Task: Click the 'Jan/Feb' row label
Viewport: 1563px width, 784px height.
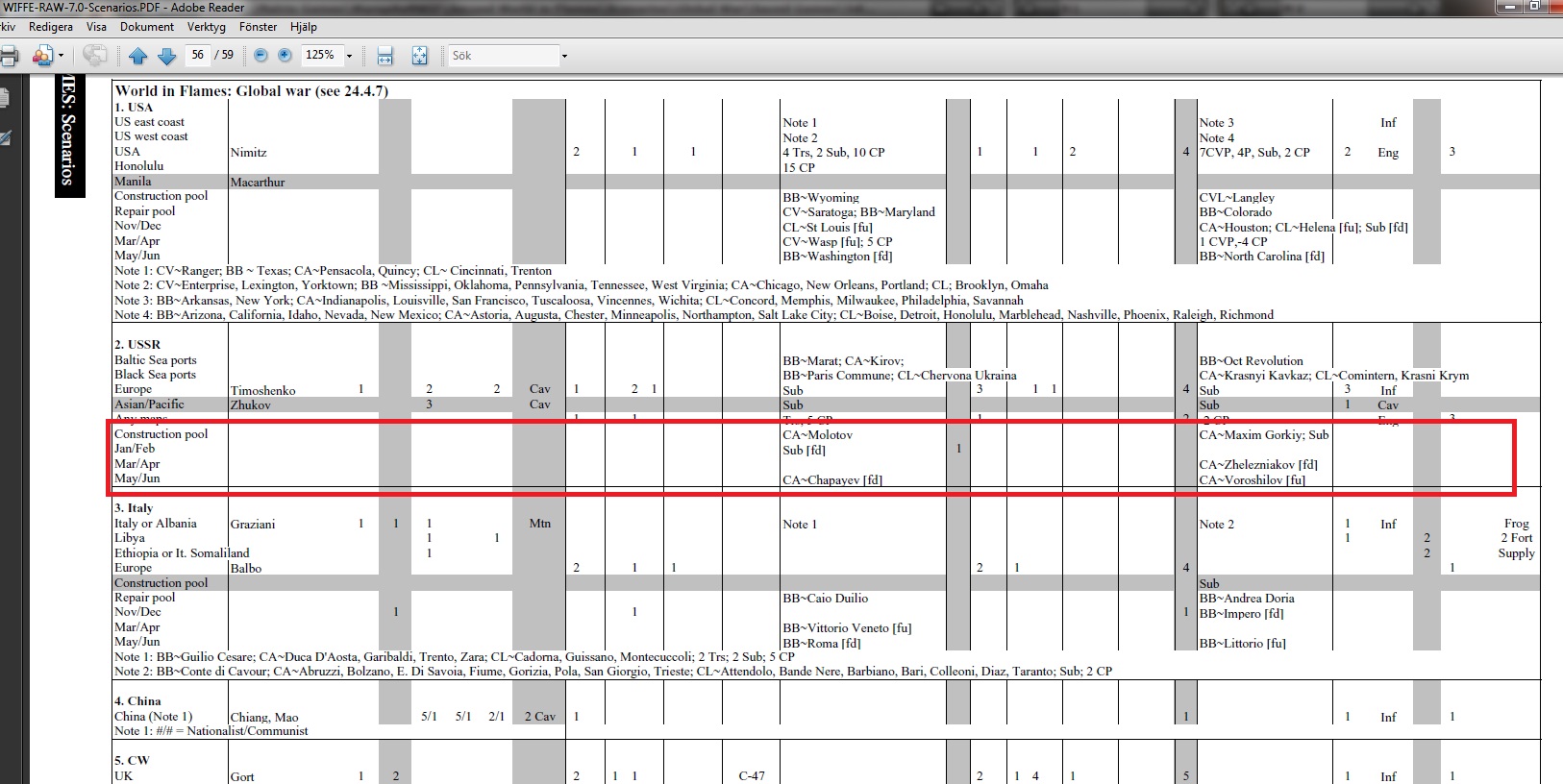Action: [135, 448]
